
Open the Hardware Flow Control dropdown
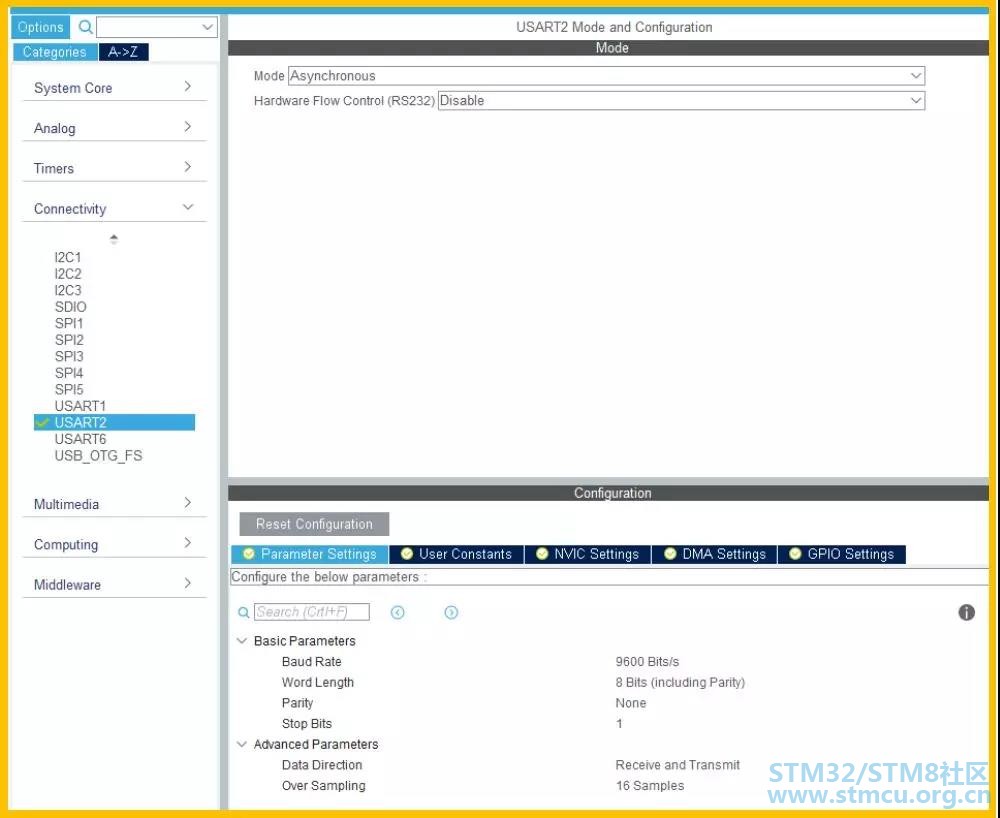click(x=680, y=101)
